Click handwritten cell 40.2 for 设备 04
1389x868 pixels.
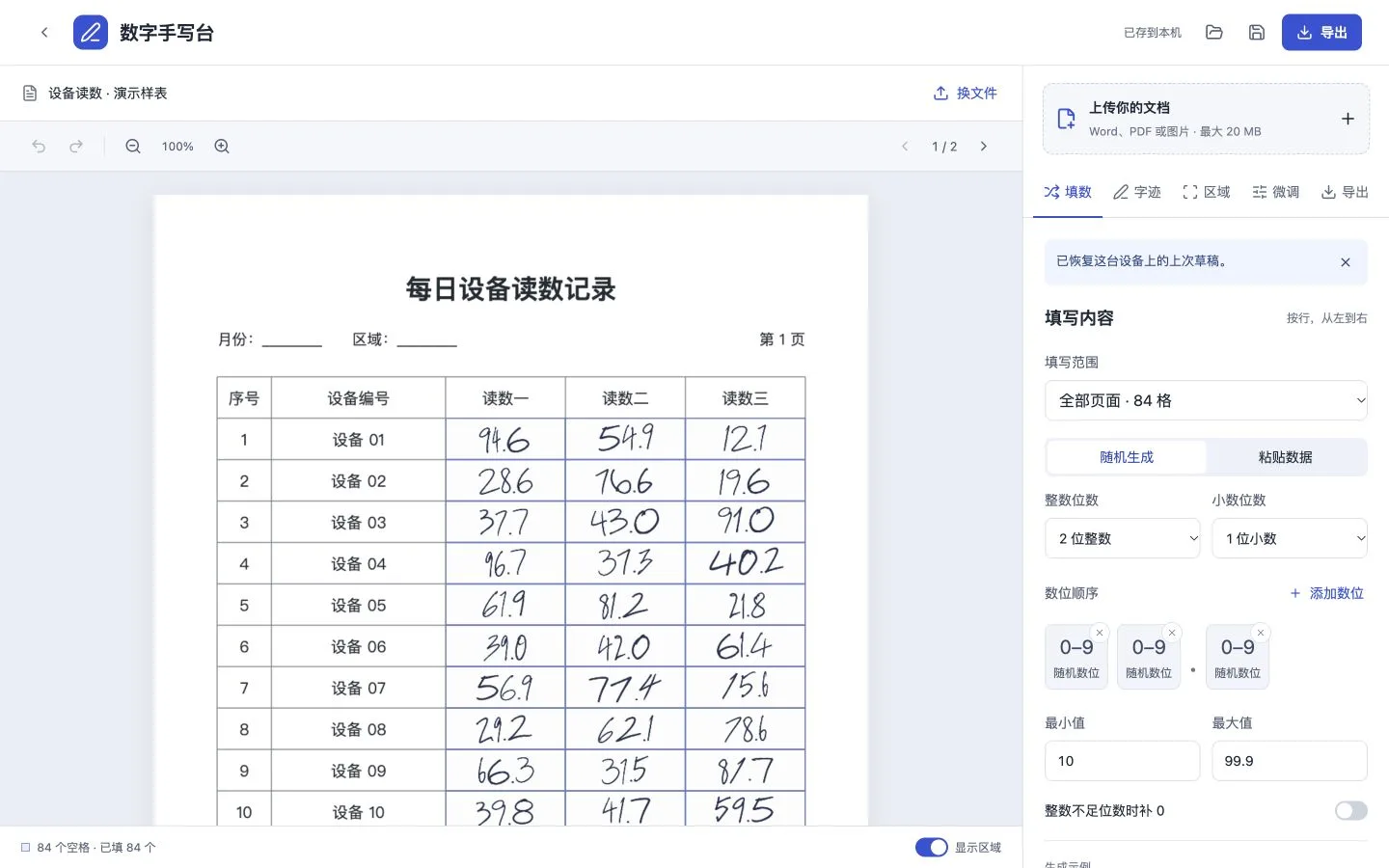pos(746,563)
